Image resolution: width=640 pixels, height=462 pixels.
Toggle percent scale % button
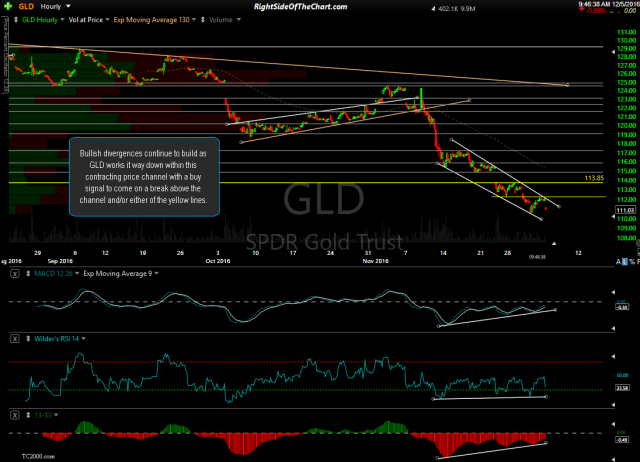click(x=632, y=262)
